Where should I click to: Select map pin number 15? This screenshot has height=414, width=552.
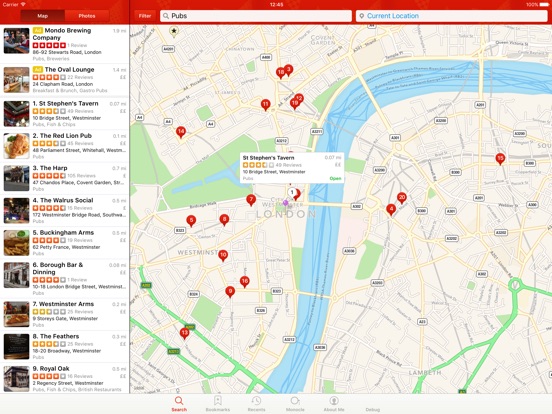tap(500, 158)
